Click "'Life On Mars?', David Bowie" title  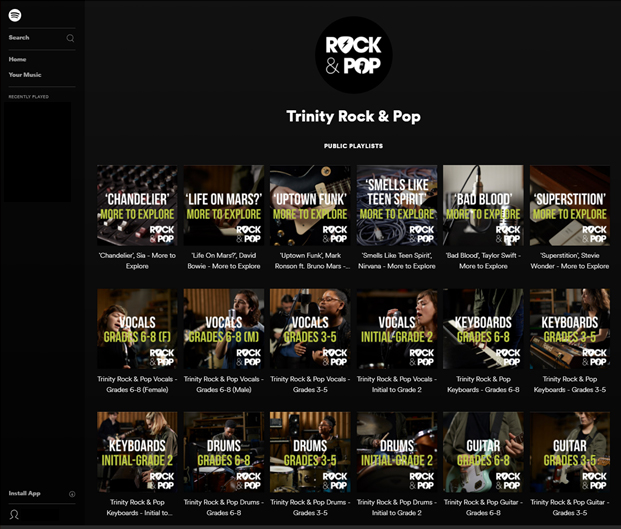click(x=224, y=261)
